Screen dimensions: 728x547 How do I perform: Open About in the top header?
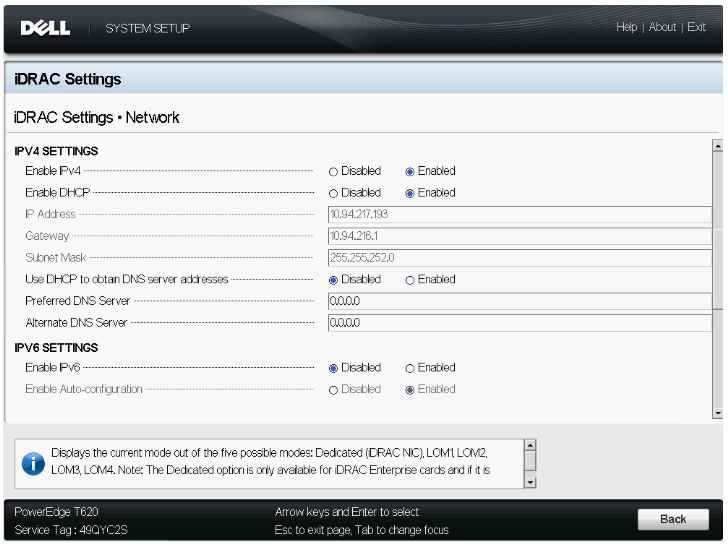click(662, 27)
